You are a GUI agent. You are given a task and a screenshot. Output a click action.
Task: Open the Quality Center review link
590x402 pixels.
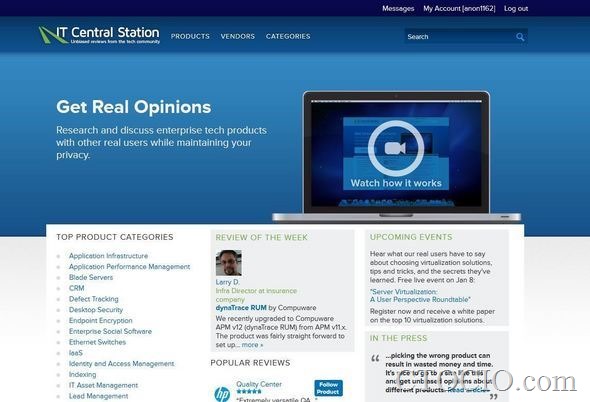(x=259, y=384)
